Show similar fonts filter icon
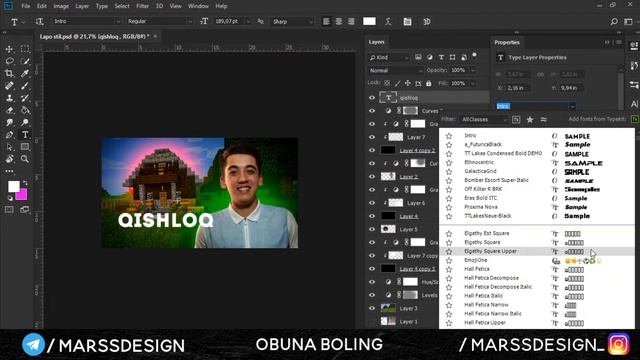Image resolution: width=640 pixels, height=360 pixels. click(x=543, y=120)
